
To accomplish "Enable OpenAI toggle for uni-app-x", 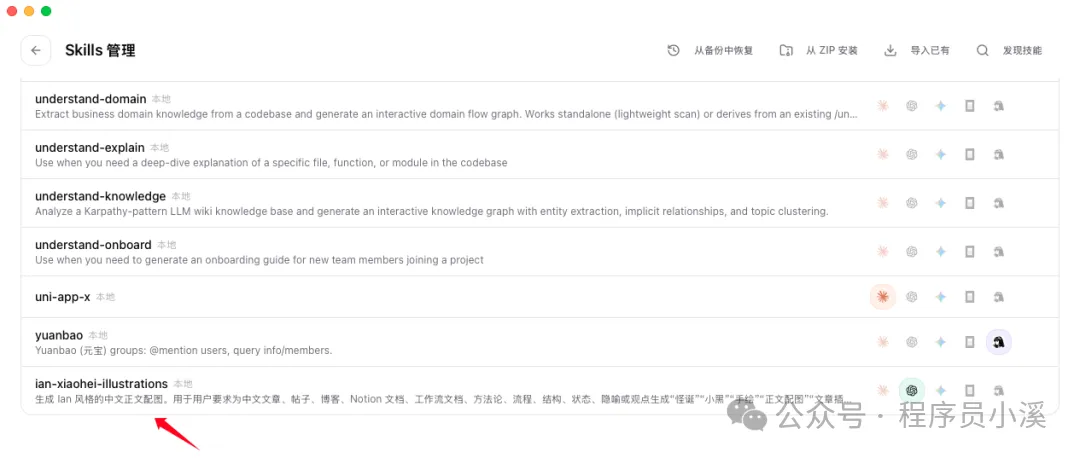I will tap(912, 297).
